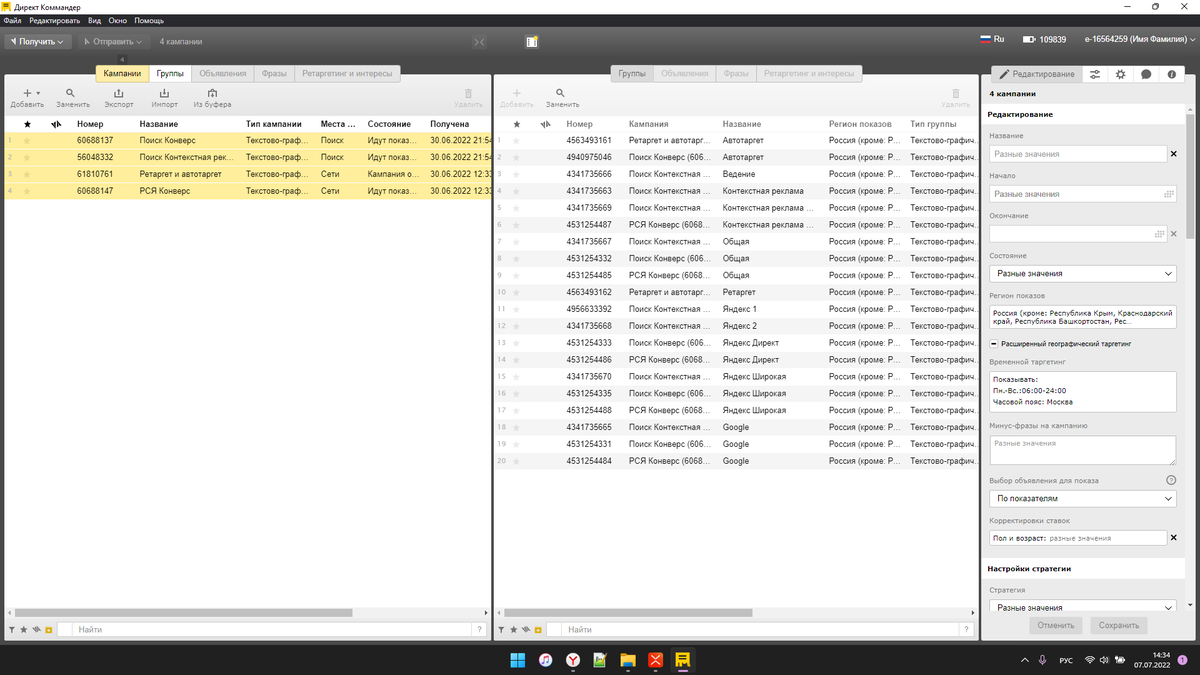Open the Состояние dropdown

[x=1083, y=273]
